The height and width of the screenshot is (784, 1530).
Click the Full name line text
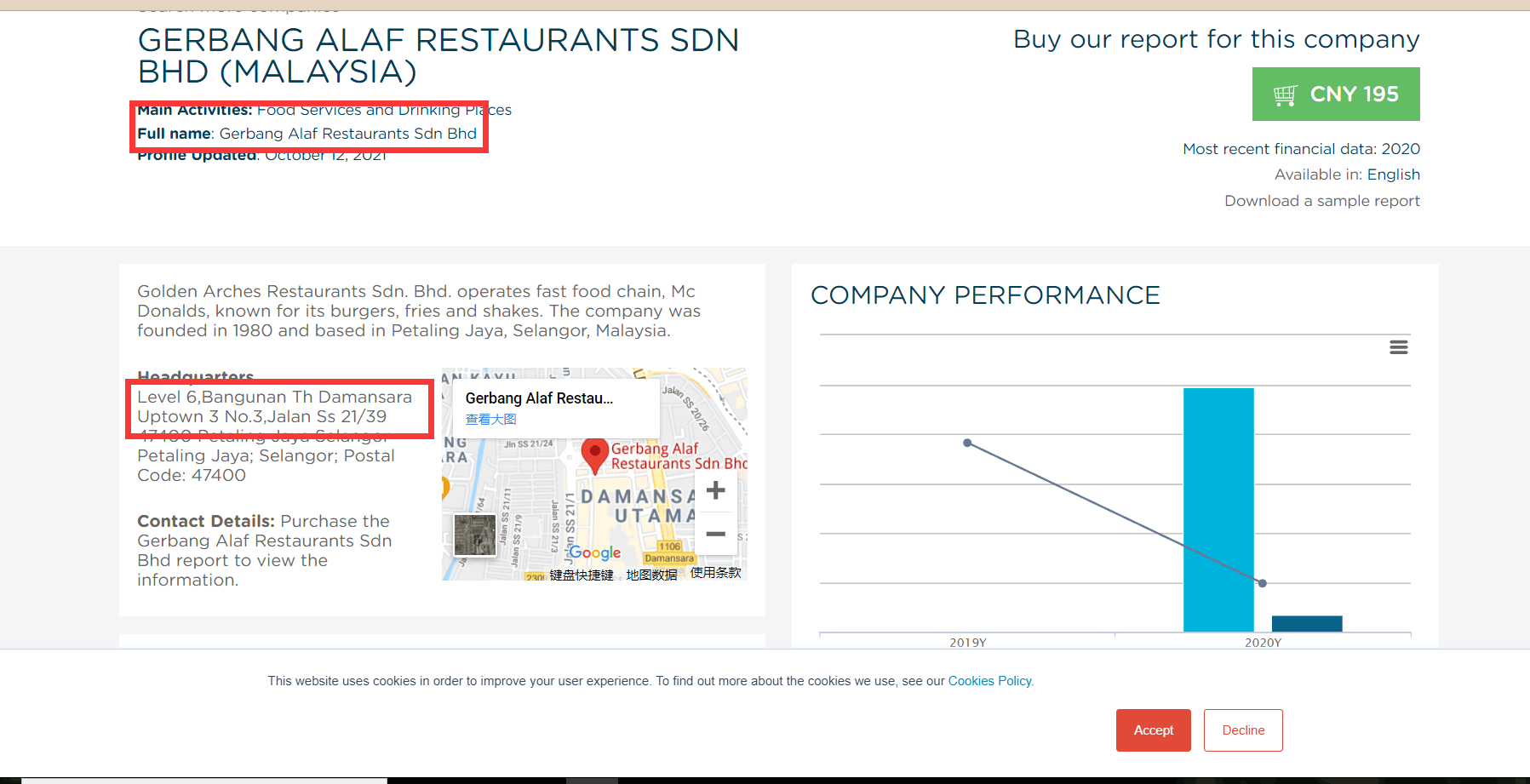coord(307,134)
